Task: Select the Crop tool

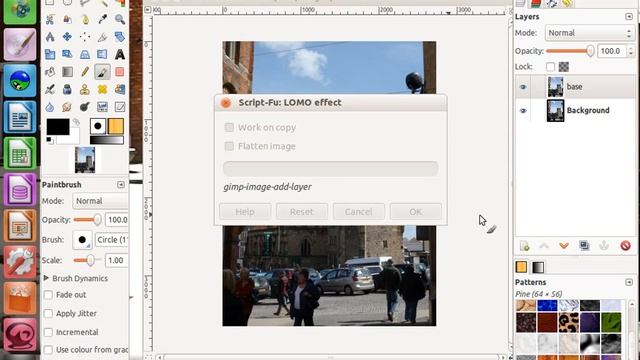Action: tap(102, 37)
